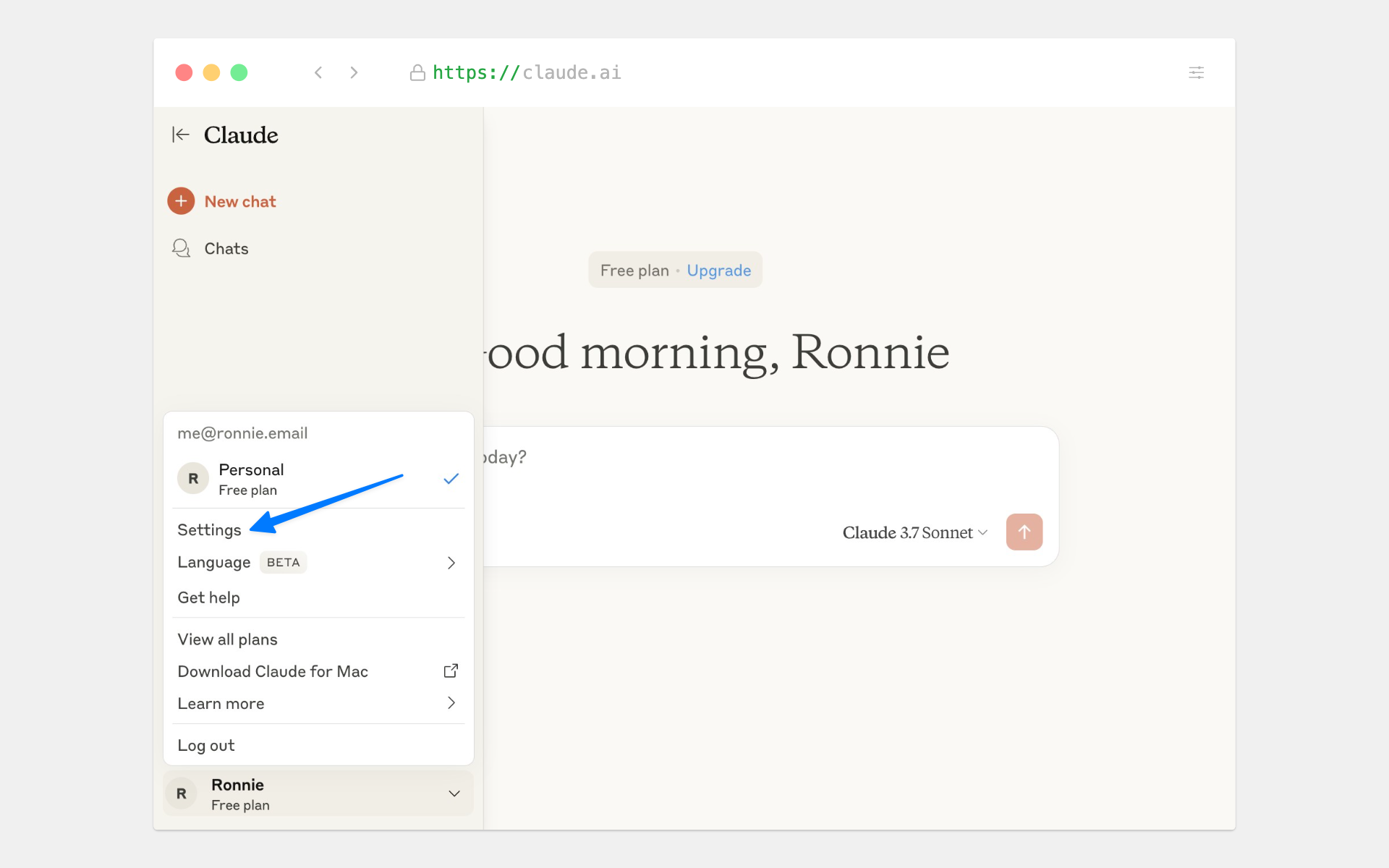The width and height of the screenshot is (1389, 868).
Task: Choose Get help in the menu
Action: pos(208,597)
